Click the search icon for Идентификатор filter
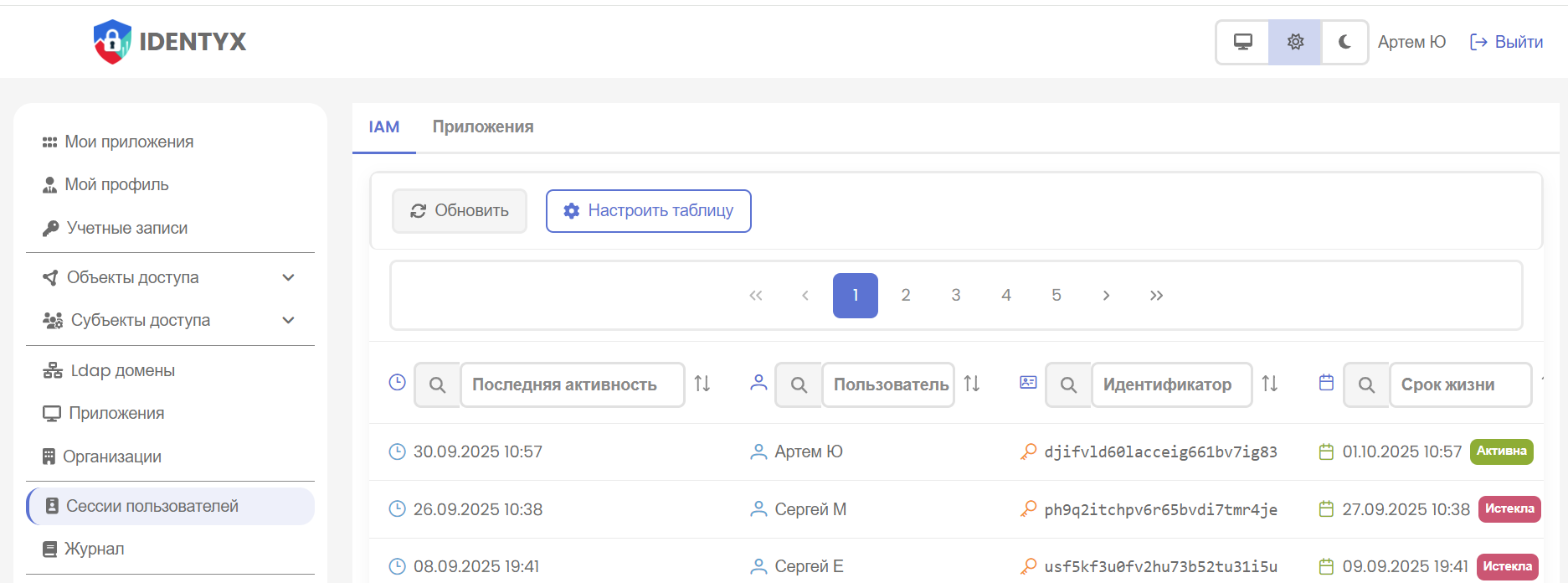Image resolution: width=1568 pixels, height=583 pixels. click(1068, 384)
